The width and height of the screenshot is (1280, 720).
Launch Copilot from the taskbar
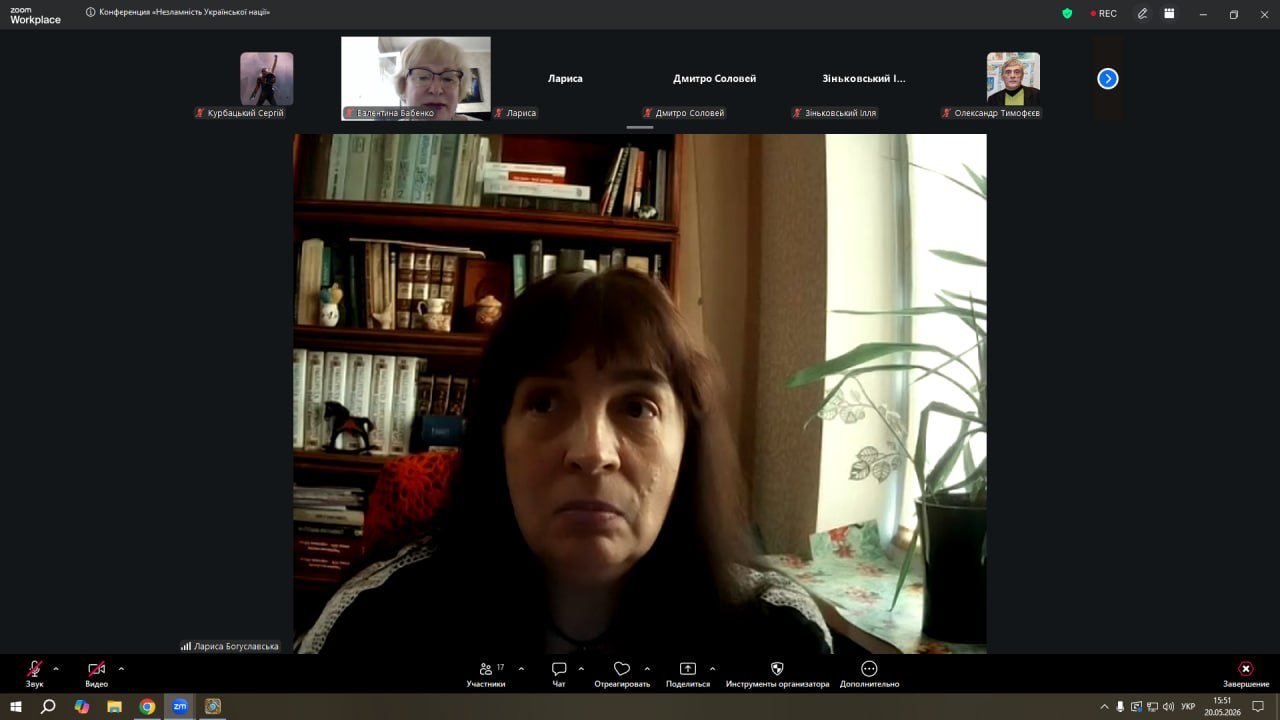click(82, 706)
